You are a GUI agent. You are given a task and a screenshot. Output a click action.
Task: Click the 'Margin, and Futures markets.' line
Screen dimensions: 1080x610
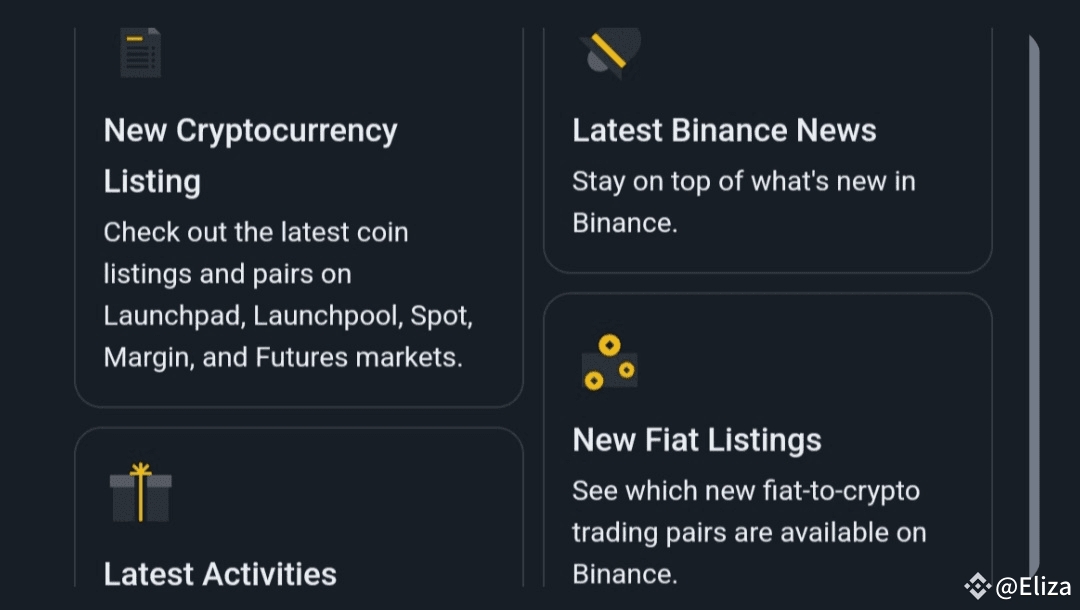click(x=283, y=357)
